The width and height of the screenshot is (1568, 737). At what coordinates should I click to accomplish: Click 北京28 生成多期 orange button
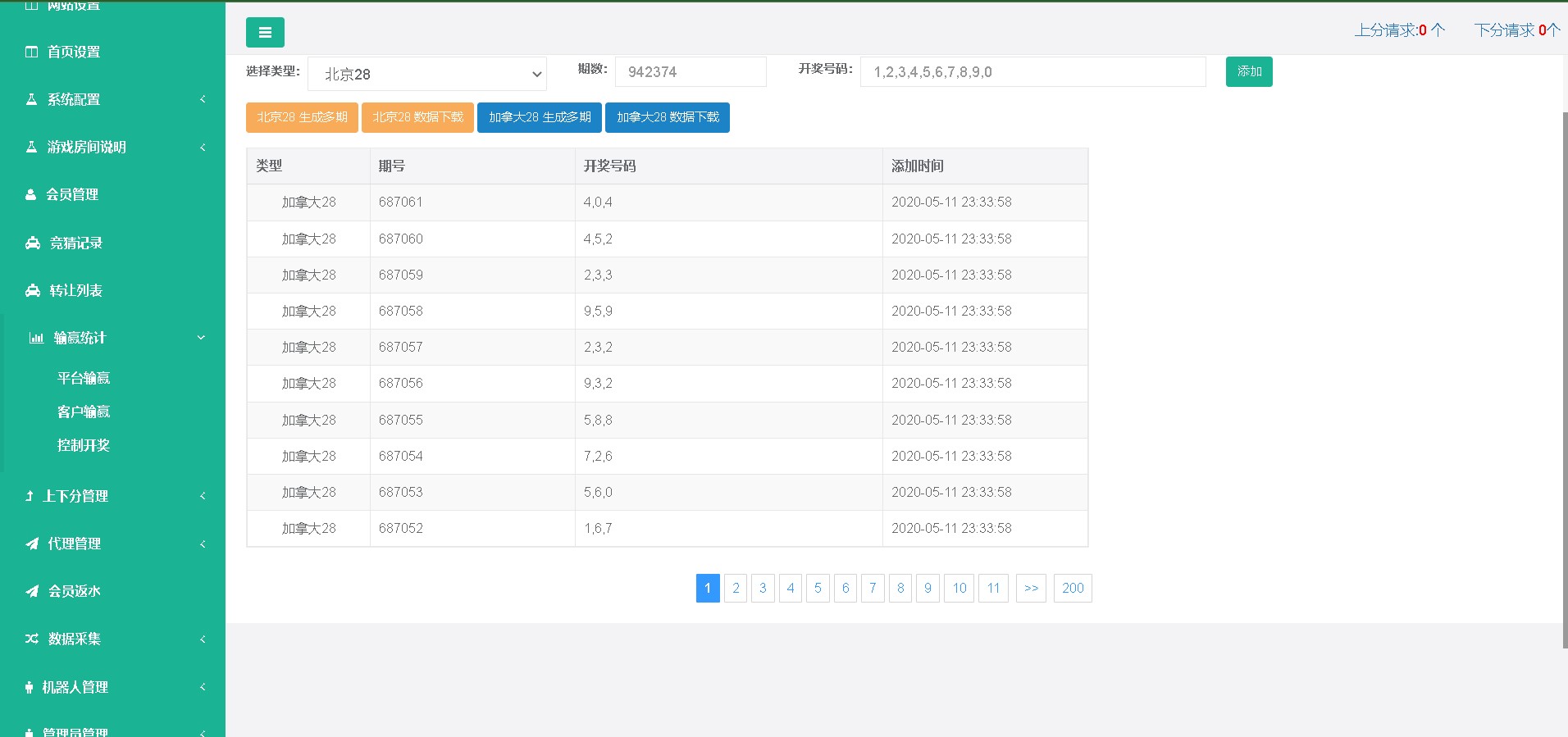302,117
